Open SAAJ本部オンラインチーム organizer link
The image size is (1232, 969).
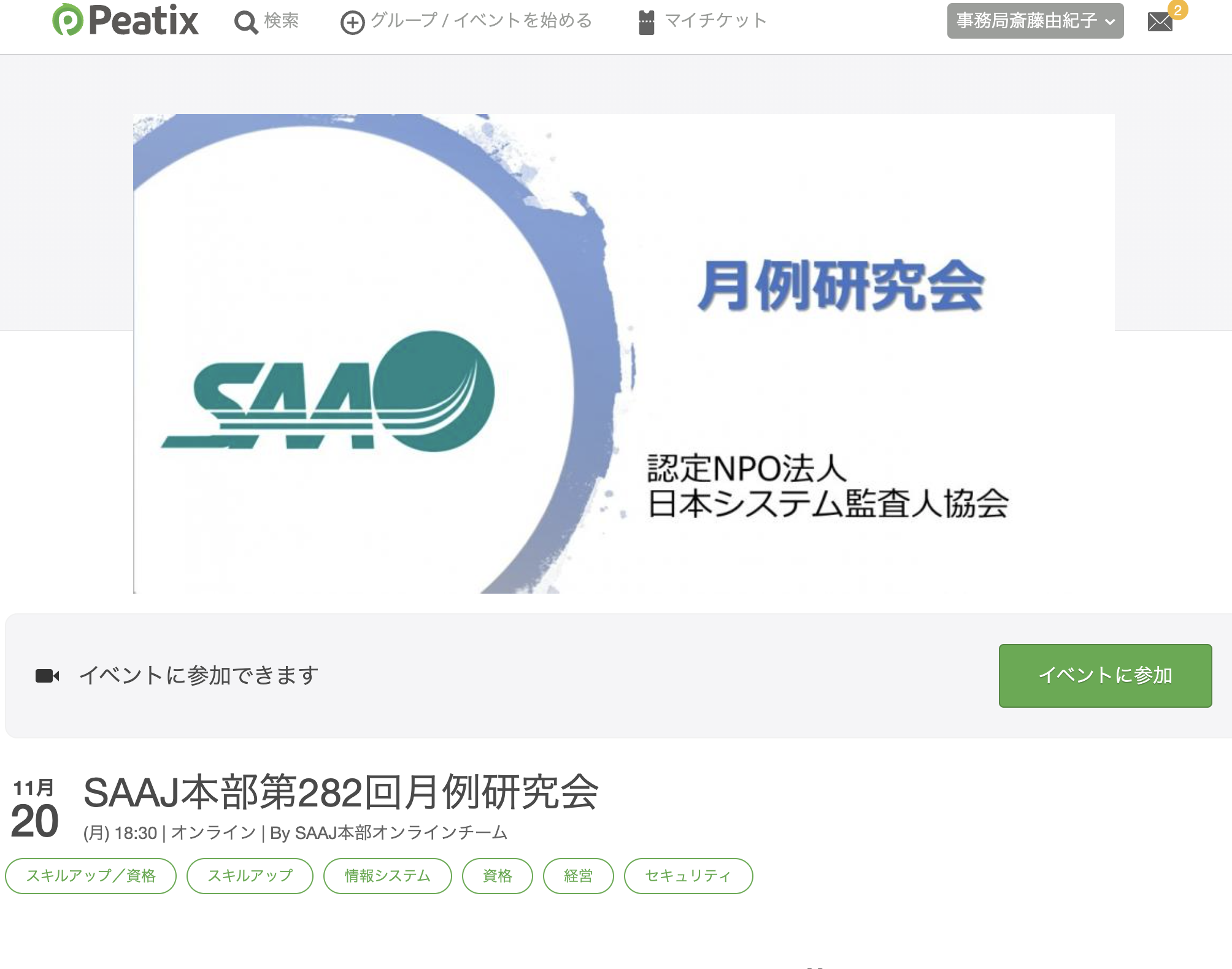point(401,833)
